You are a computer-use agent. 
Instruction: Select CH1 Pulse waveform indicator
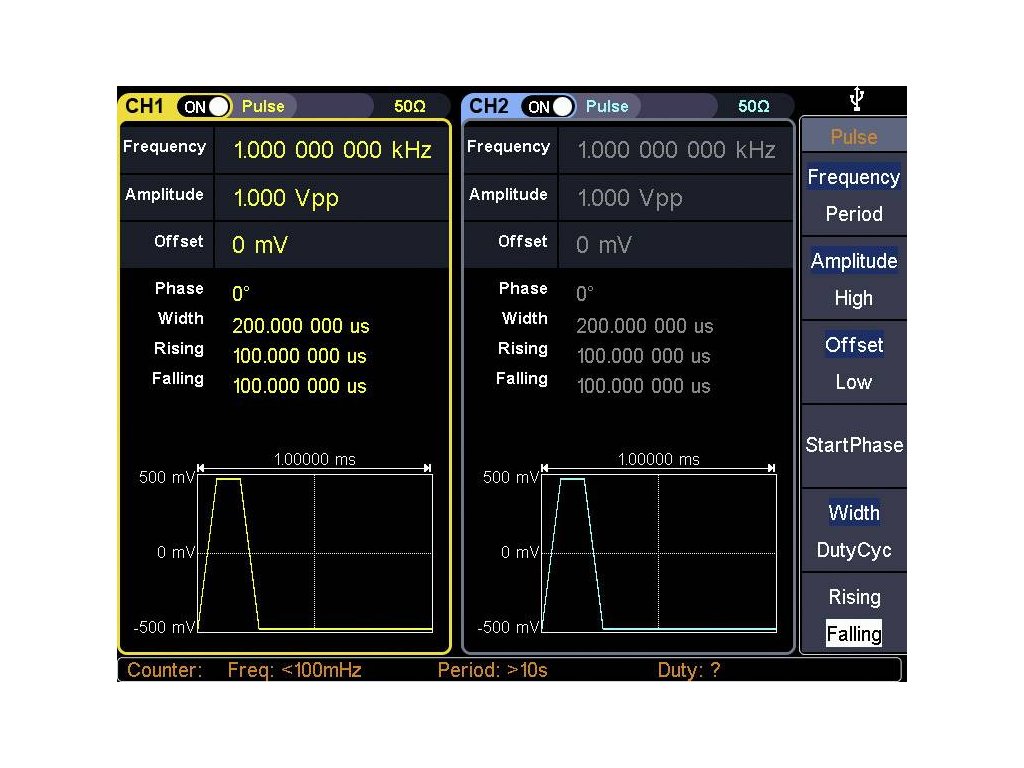point(263,106)
